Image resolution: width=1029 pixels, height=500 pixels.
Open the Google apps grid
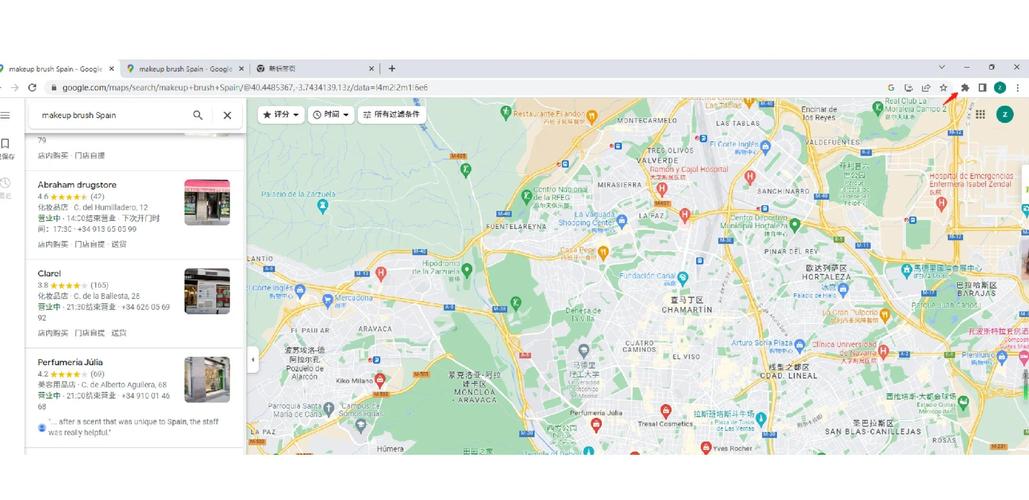tap(980, 114)
